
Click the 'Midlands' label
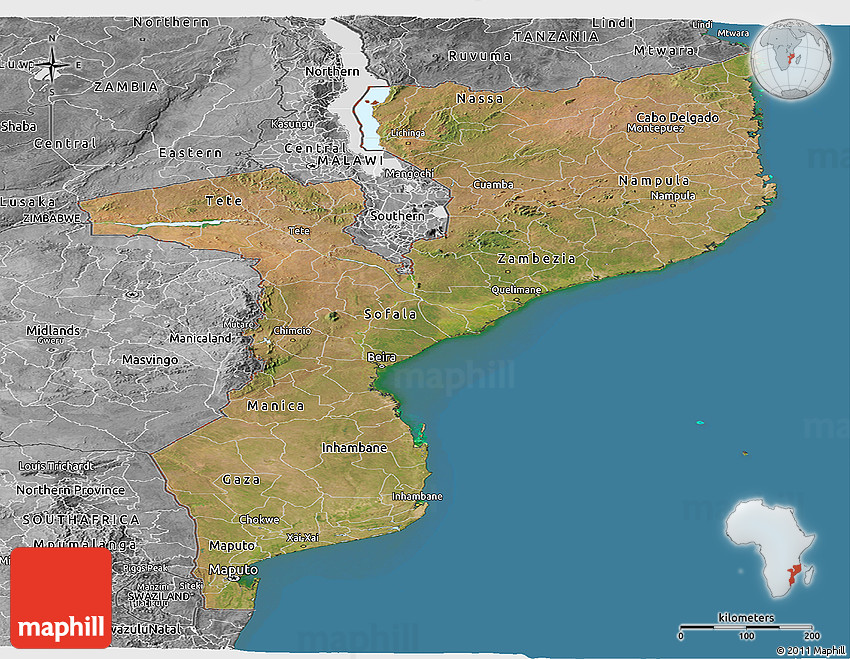click(x=53, y=331)
